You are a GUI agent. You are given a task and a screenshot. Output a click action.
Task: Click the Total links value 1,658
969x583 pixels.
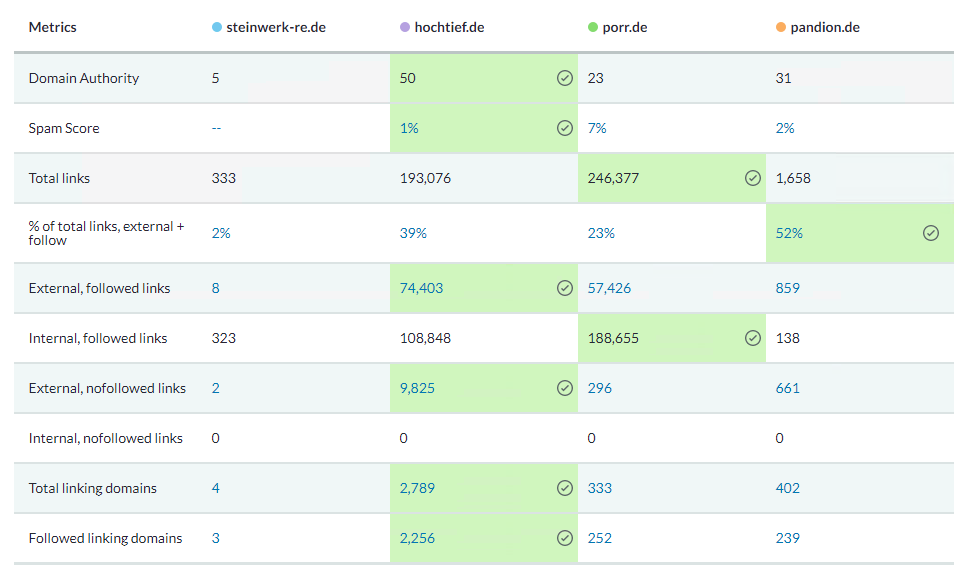pos(793,178)
